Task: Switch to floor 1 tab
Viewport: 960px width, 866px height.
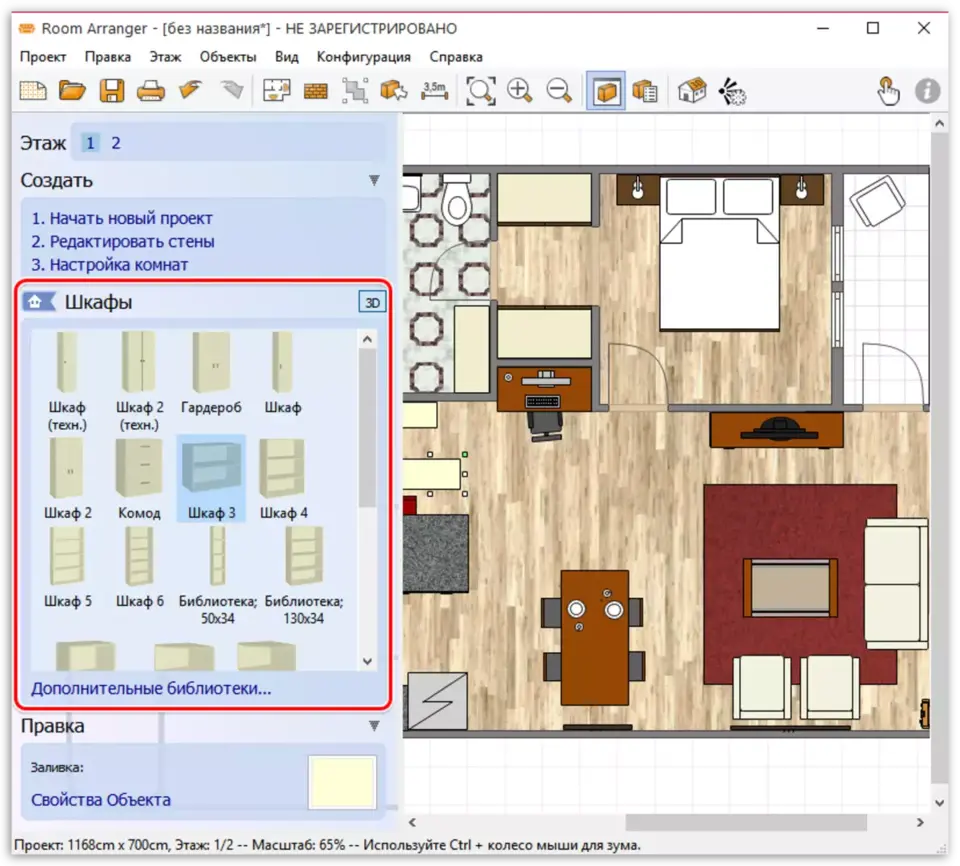Action: [90, 143]
